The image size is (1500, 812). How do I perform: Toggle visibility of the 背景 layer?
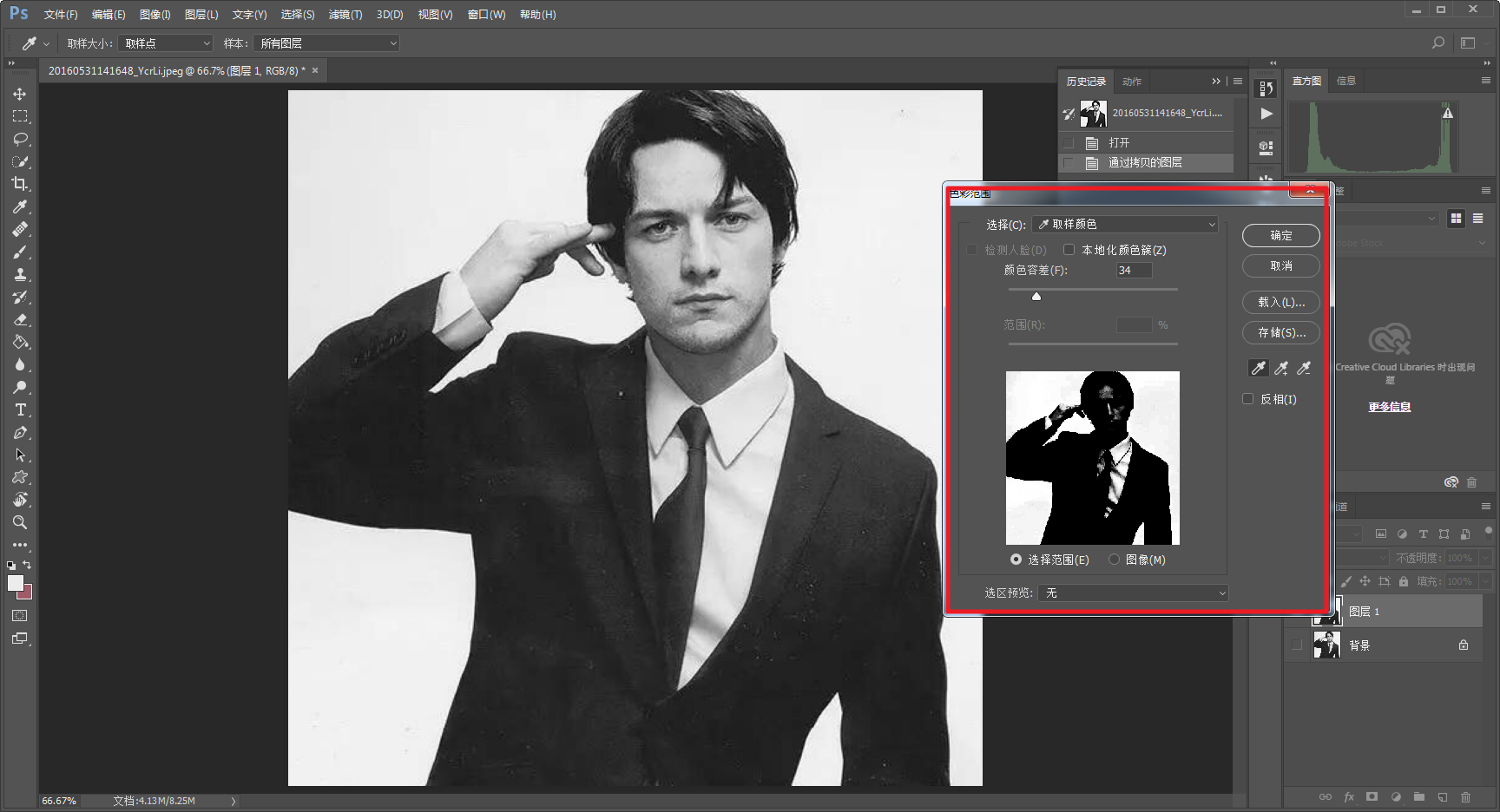(1297, 645)
